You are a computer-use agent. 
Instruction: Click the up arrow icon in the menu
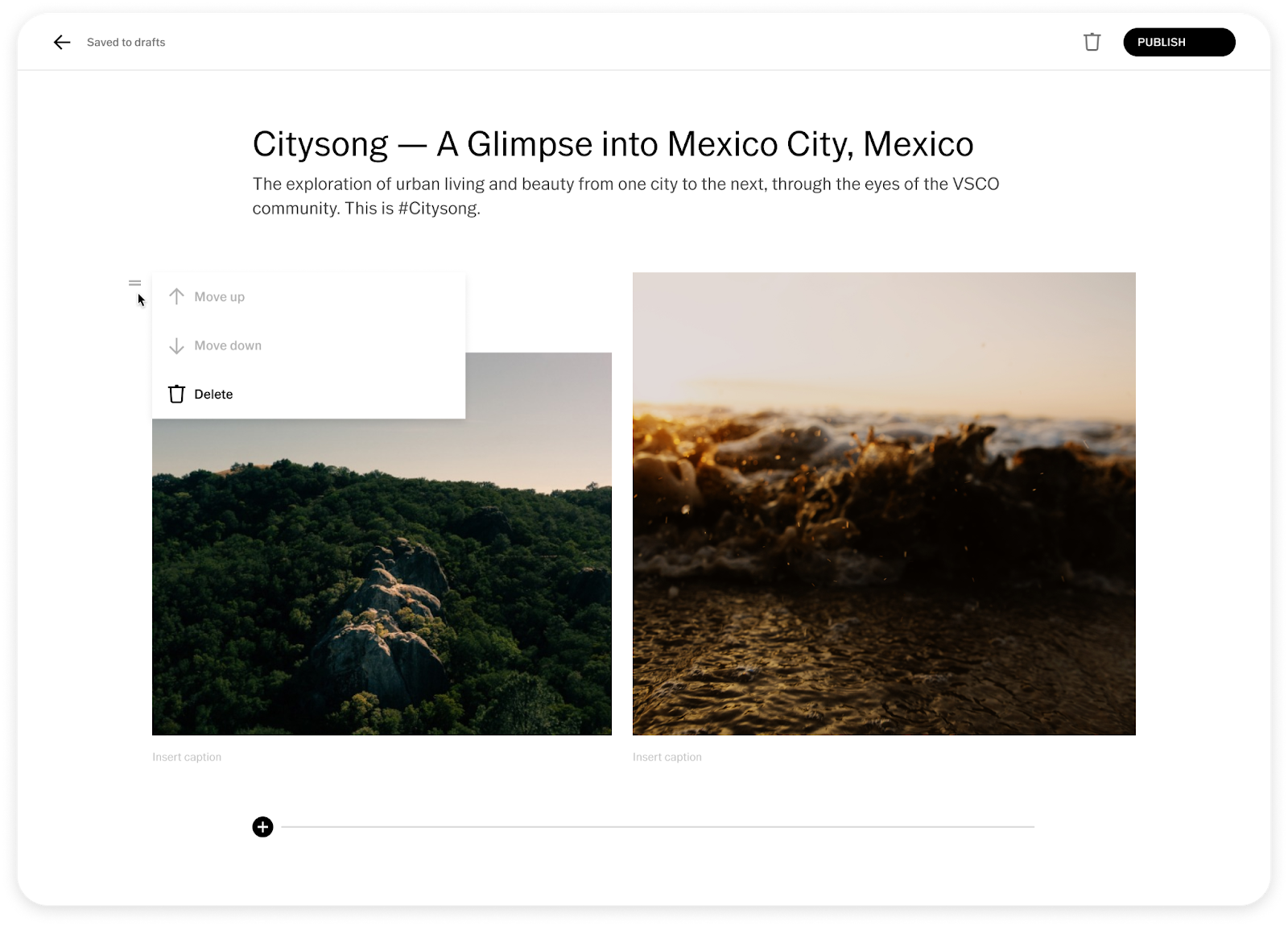[x=176, y=297]
